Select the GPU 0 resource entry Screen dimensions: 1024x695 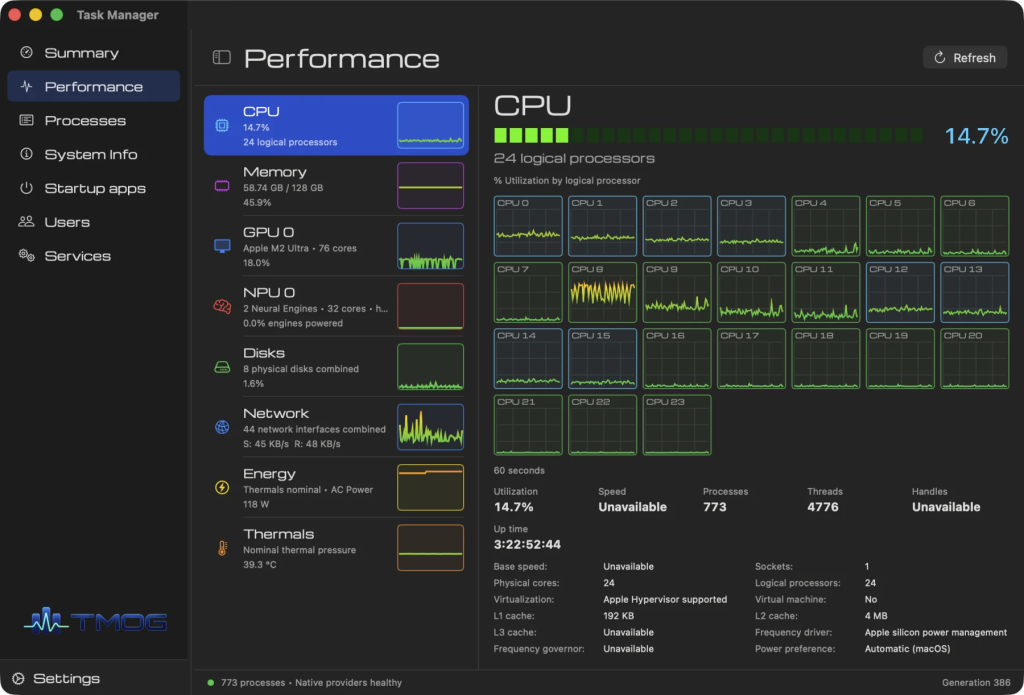click(336, 246)
